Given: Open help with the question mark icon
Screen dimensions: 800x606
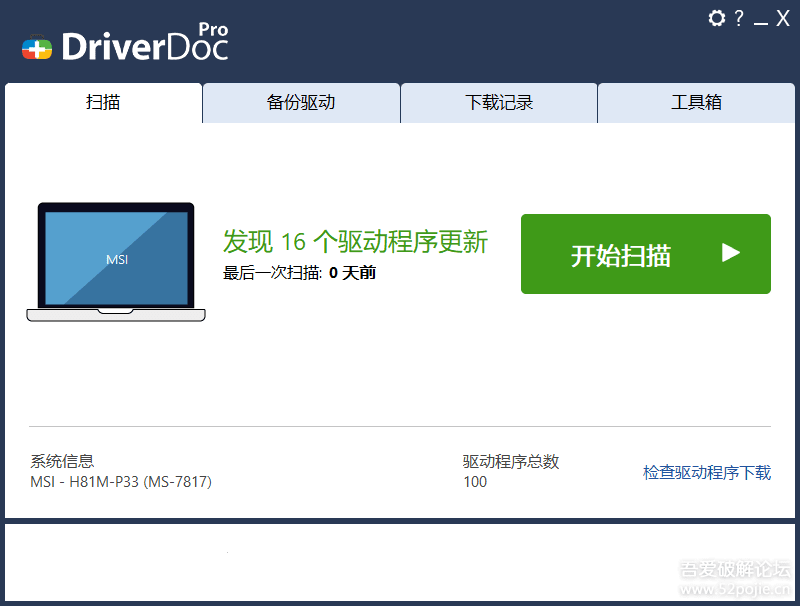Looking at the screenshot, I should point(739,18).
